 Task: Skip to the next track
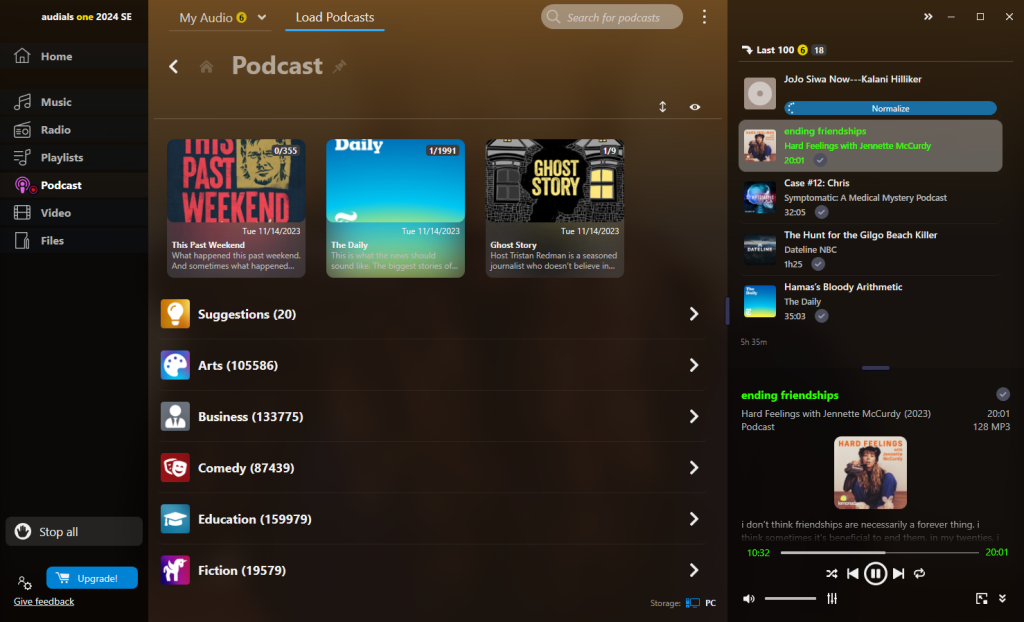898,574
